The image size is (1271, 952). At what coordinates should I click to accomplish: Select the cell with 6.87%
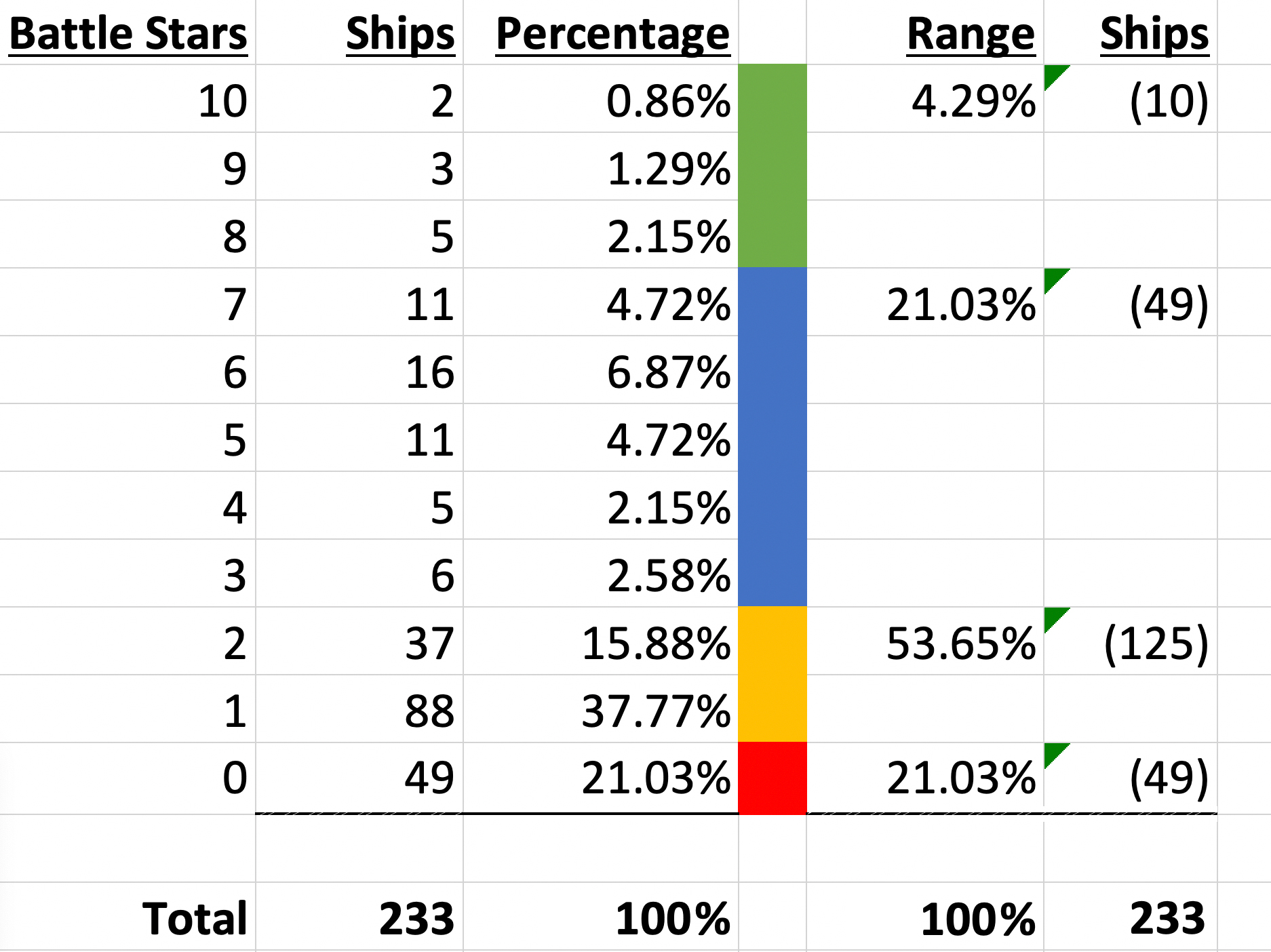point(600,370)
